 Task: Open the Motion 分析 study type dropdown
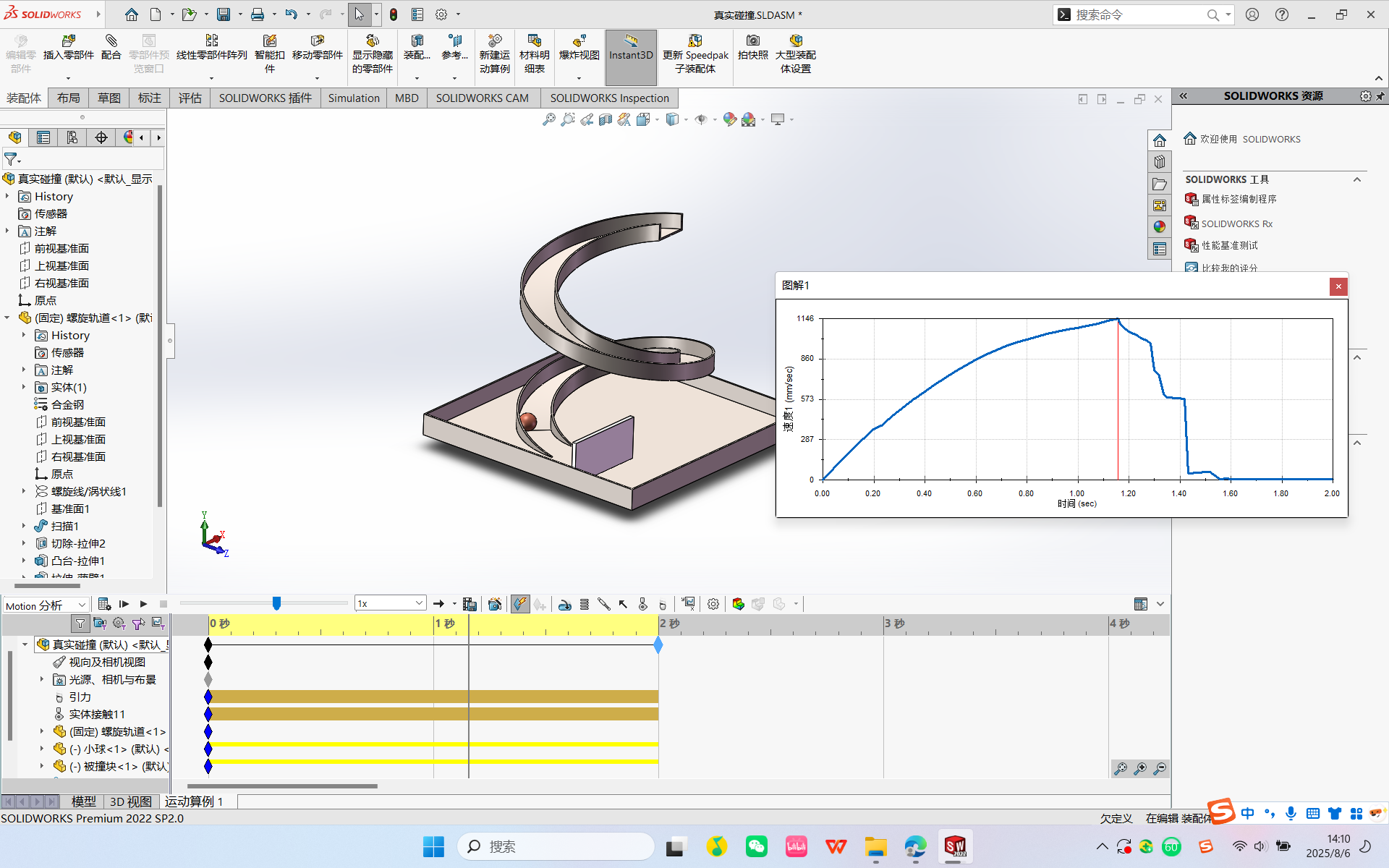tap(82, 605)
